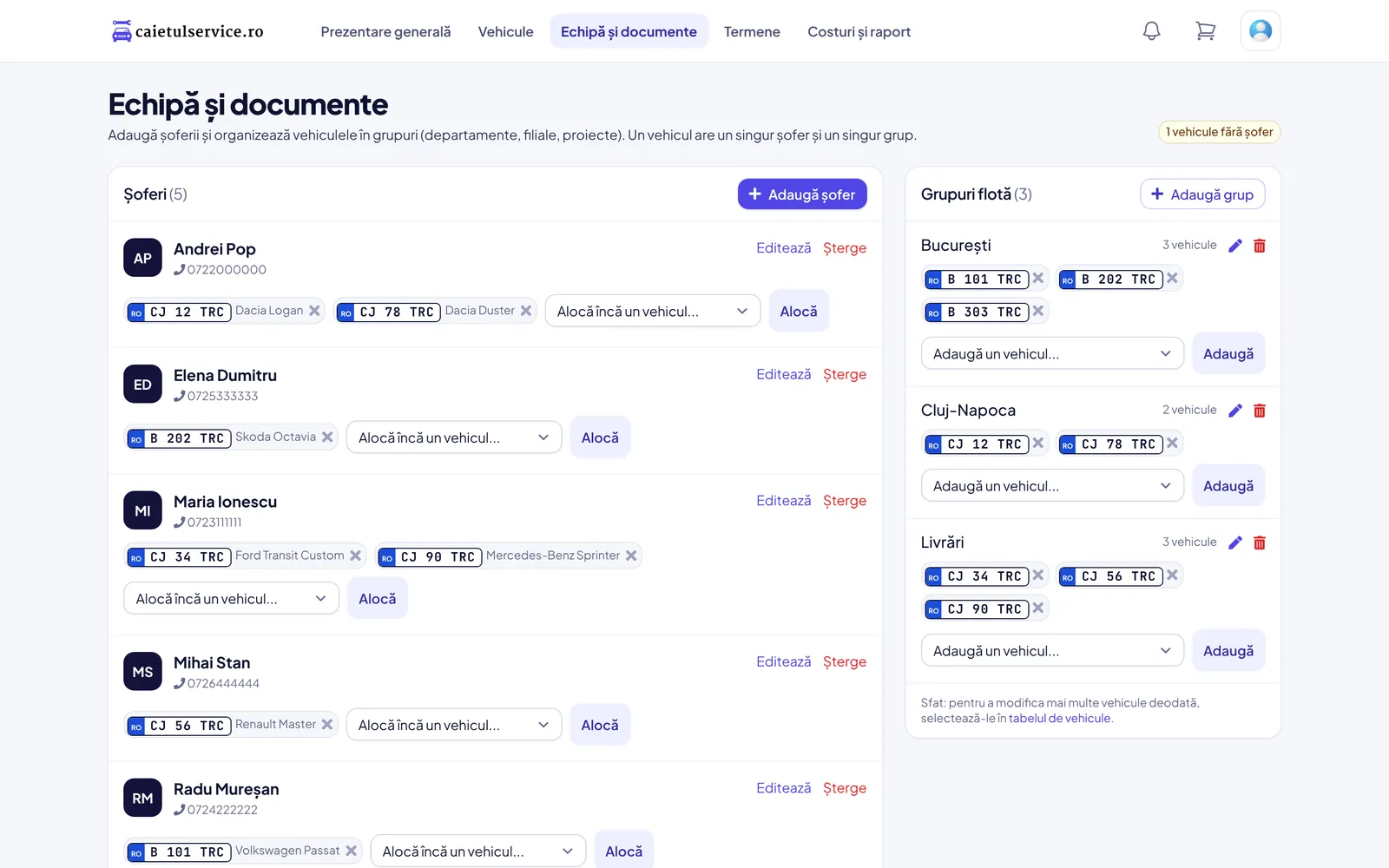Image resolution: width=1389 pixels, height=868 pixels.
Task: Remove B 202 TRC from București group
Action: 1172,279
